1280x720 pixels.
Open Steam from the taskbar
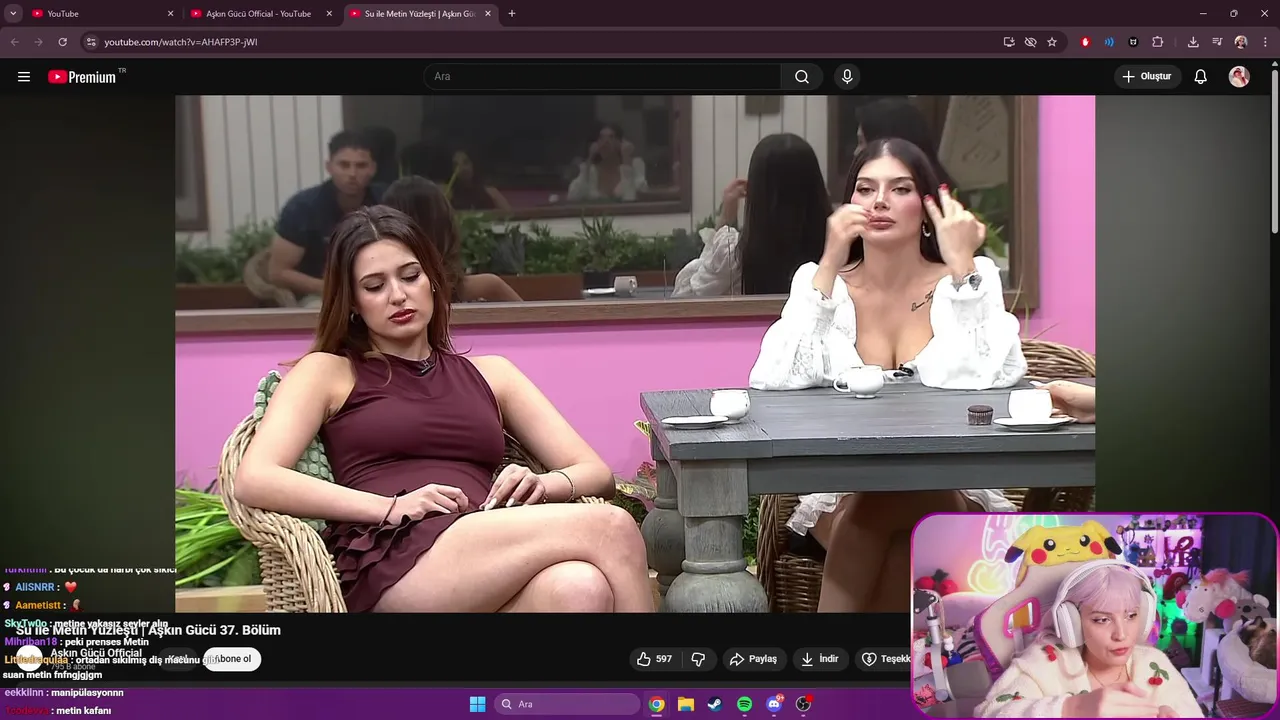pos(715,704)
